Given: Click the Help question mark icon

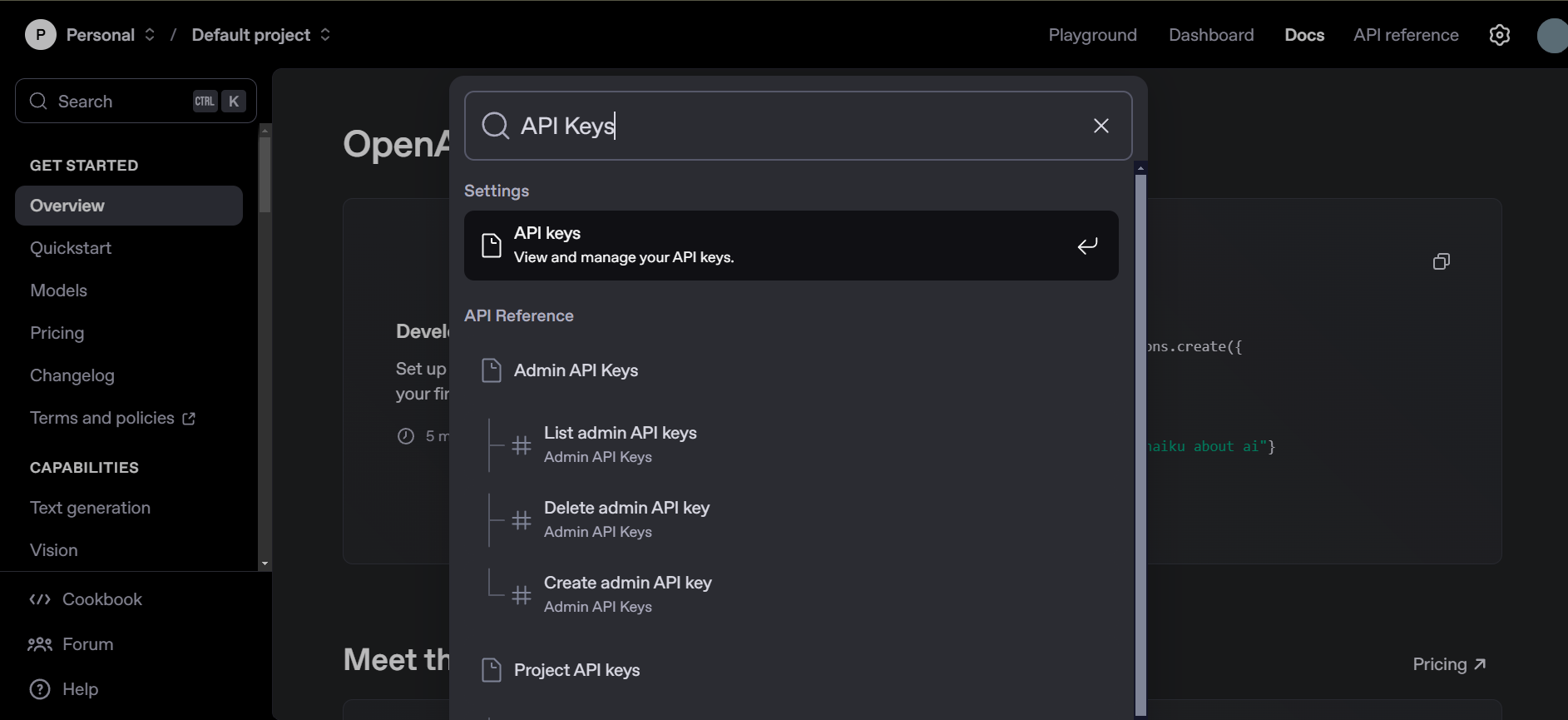Looking at the screenshot, I should [x=40, y=689].
